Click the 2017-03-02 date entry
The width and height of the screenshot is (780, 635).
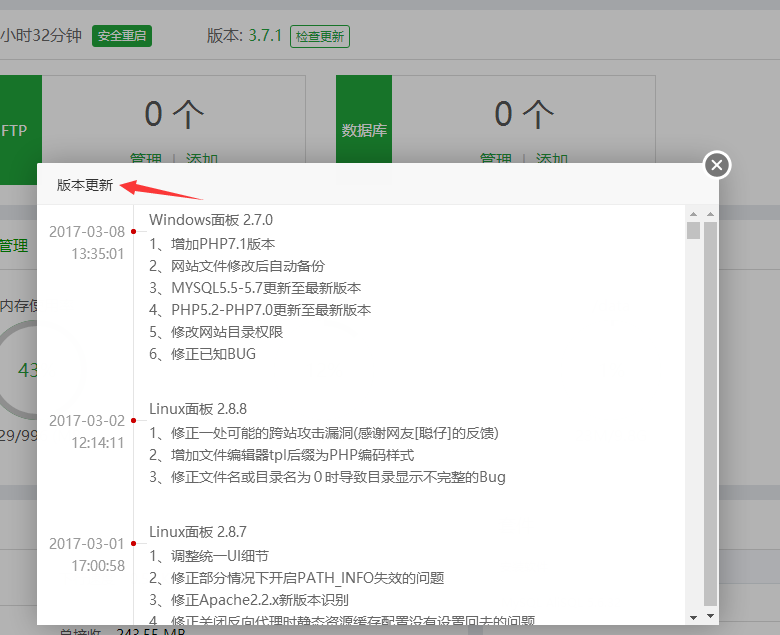87,421
